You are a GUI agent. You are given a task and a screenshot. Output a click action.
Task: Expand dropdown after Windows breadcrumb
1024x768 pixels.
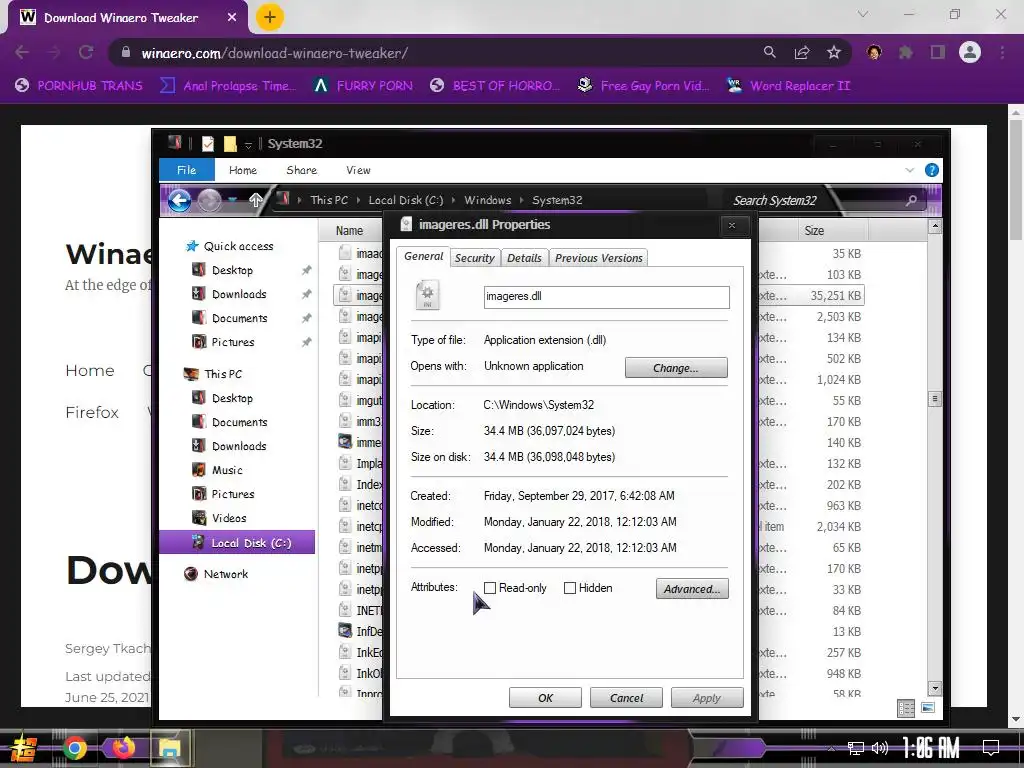[x=522, y=200]
